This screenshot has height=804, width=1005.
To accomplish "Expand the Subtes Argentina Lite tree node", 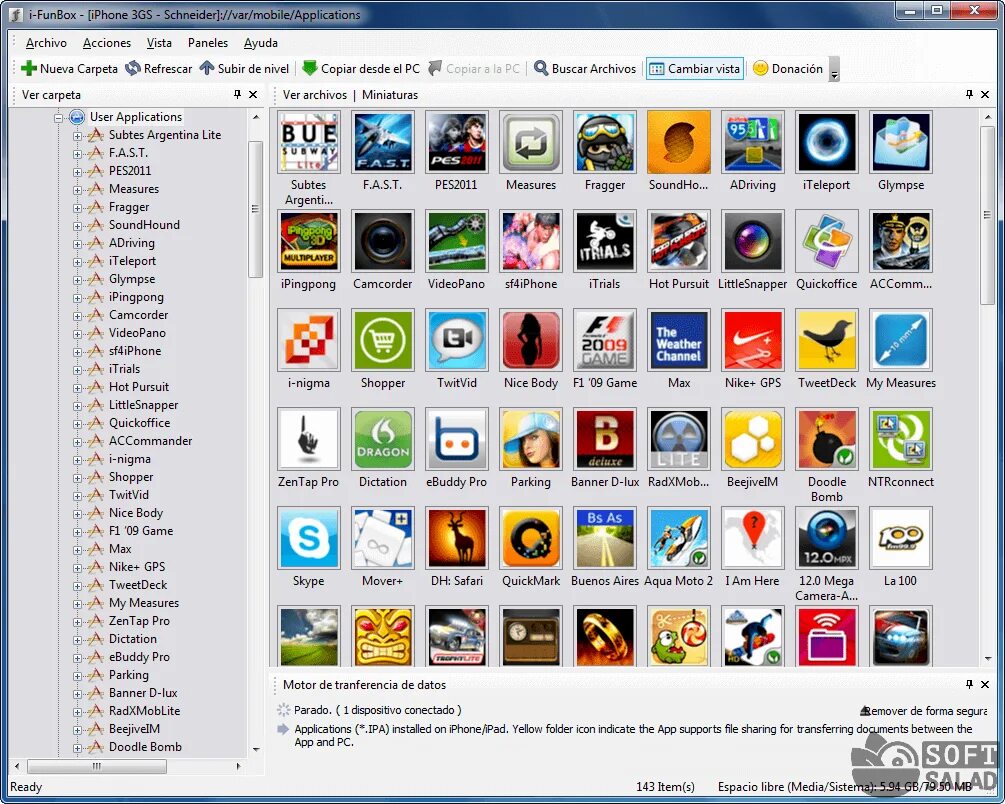I will coord(77,136).
